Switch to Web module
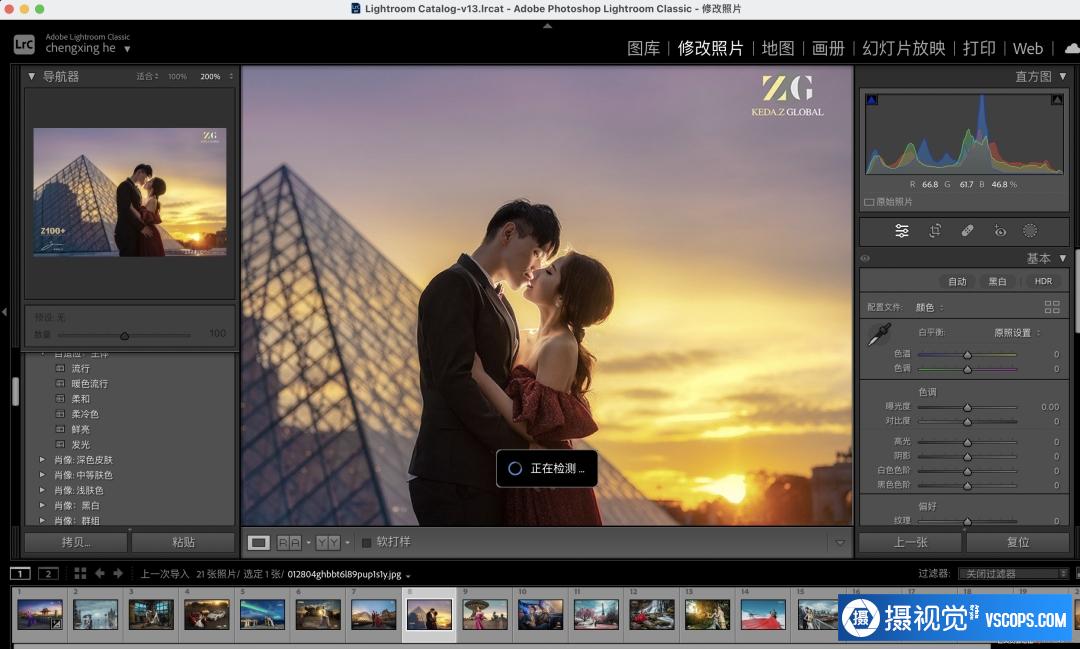 point(1028,48)
